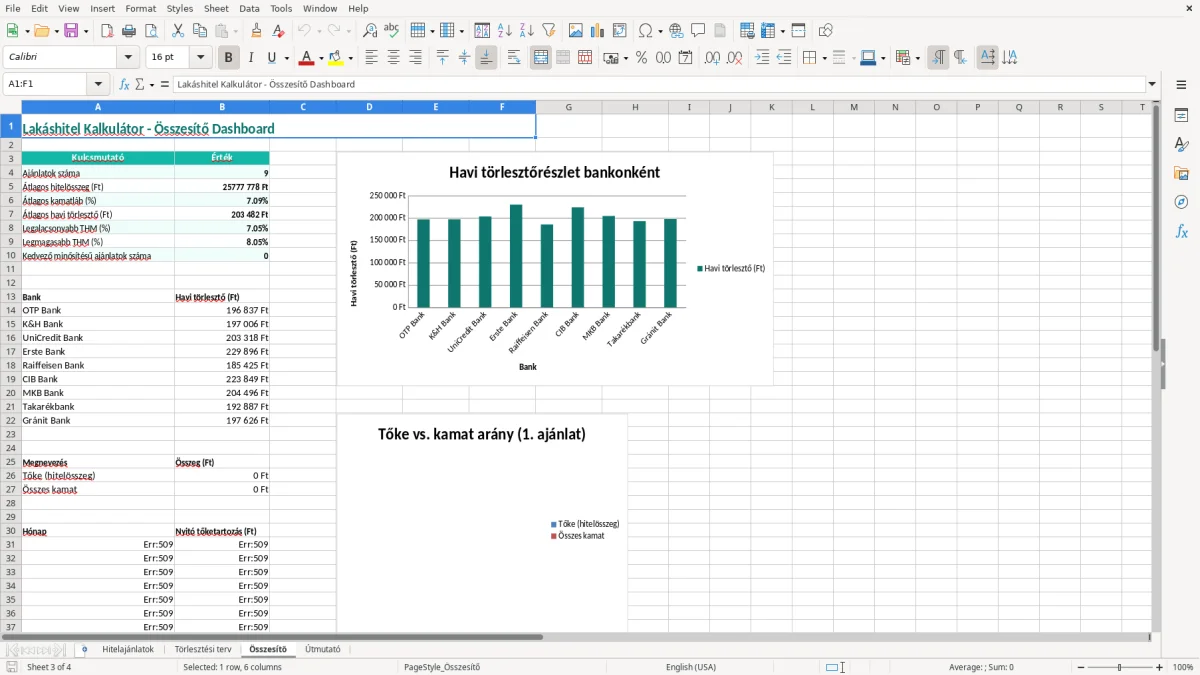Screen dimensions: 1200x675
Task: Switch to the Hitelajánlatok sheet tab
Action: pos(128,649)
